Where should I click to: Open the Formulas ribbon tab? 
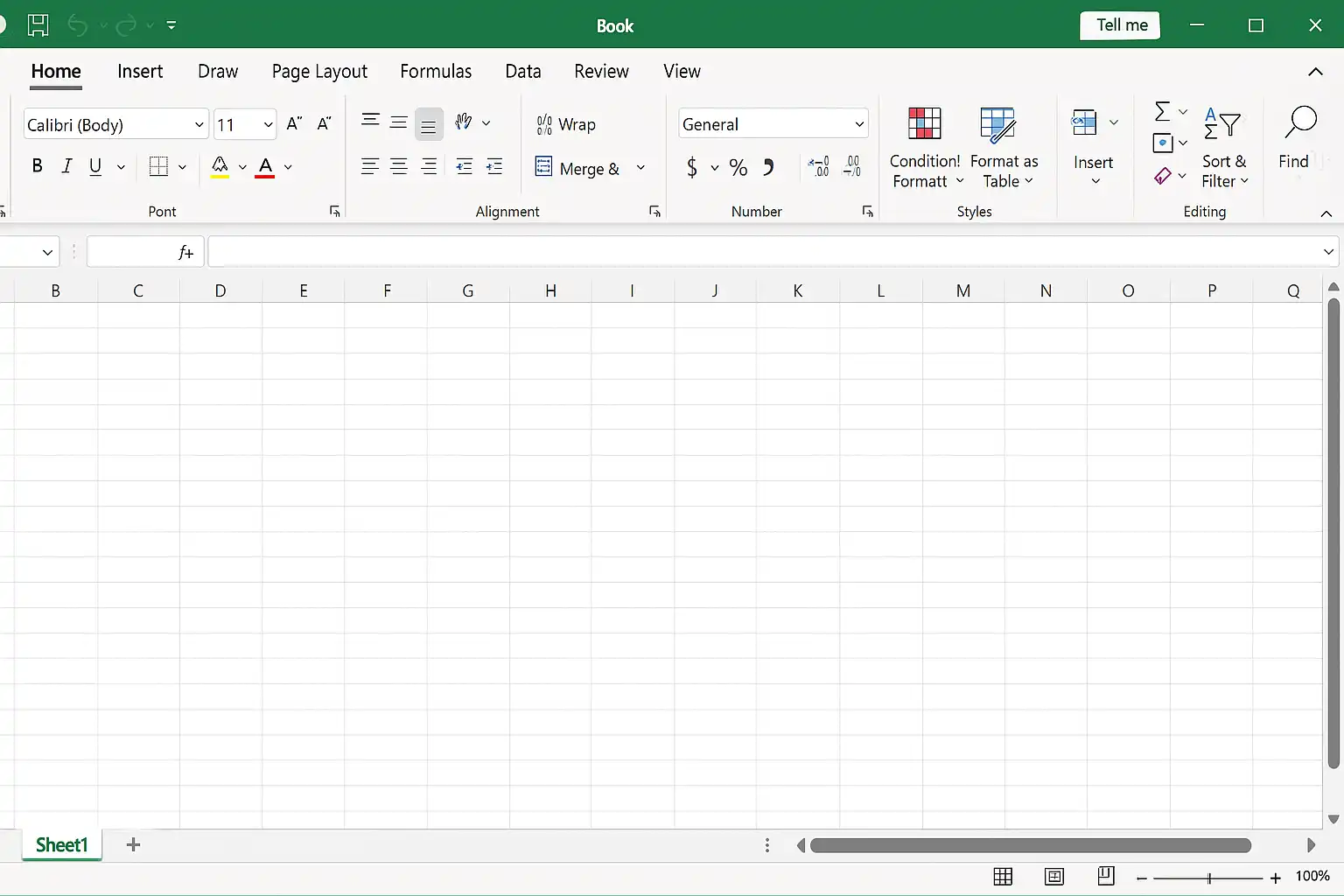click(436, 71)
